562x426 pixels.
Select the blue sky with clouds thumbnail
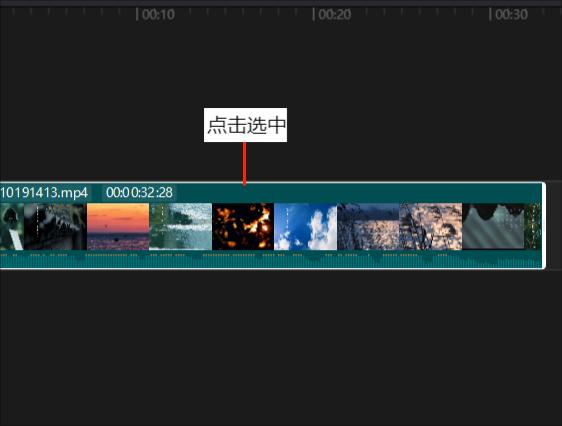coord(305,226)
